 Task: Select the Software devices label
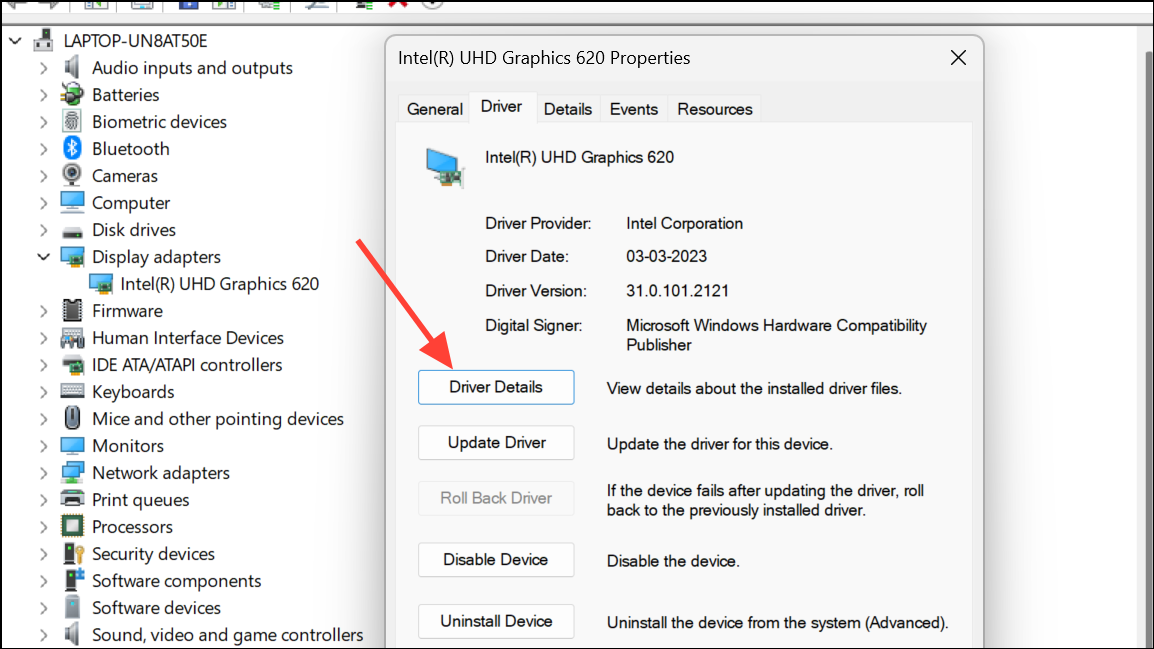click(156, 608)
